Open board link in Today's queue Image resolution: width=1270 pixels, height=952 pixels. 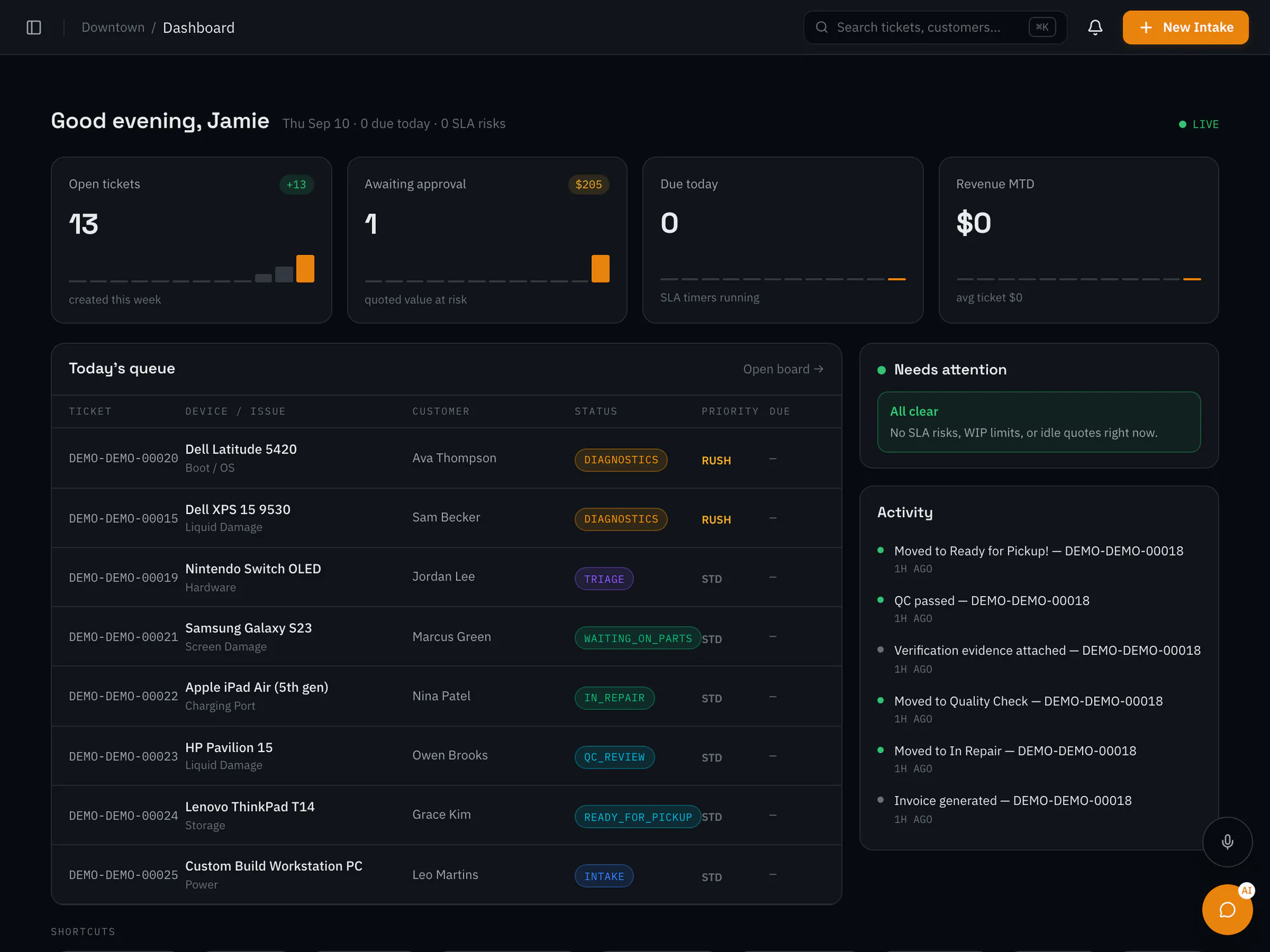tap(783, 369)
